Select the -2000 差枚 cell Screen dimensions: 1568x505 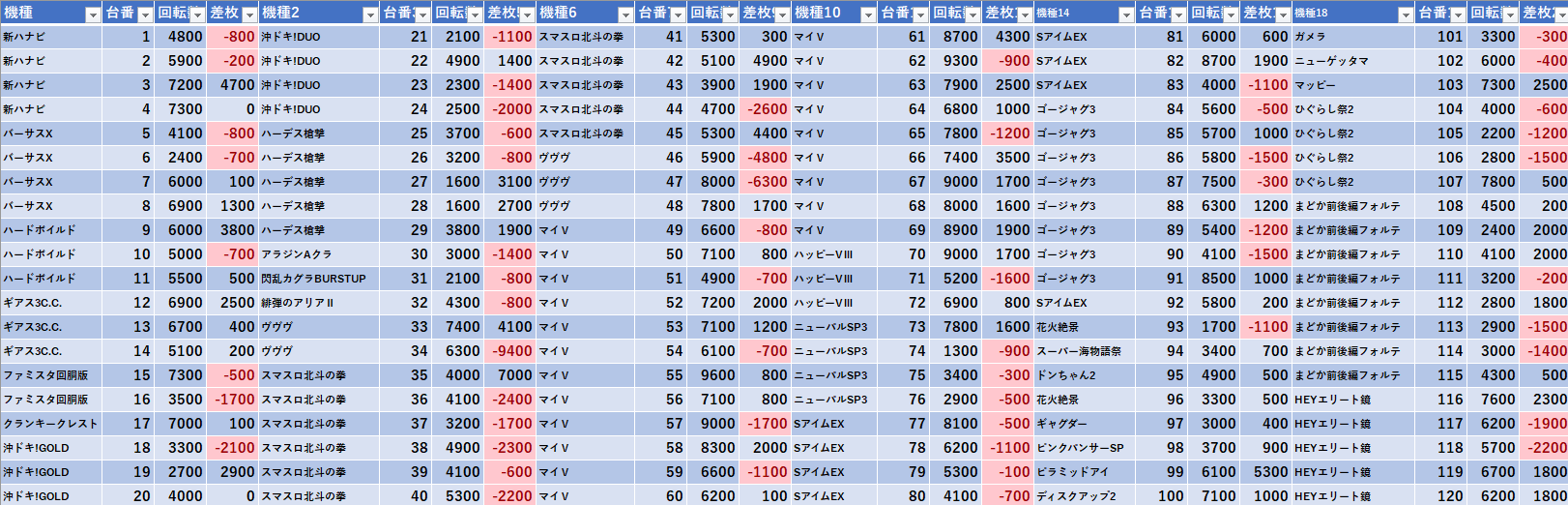[x=509, y=109]
